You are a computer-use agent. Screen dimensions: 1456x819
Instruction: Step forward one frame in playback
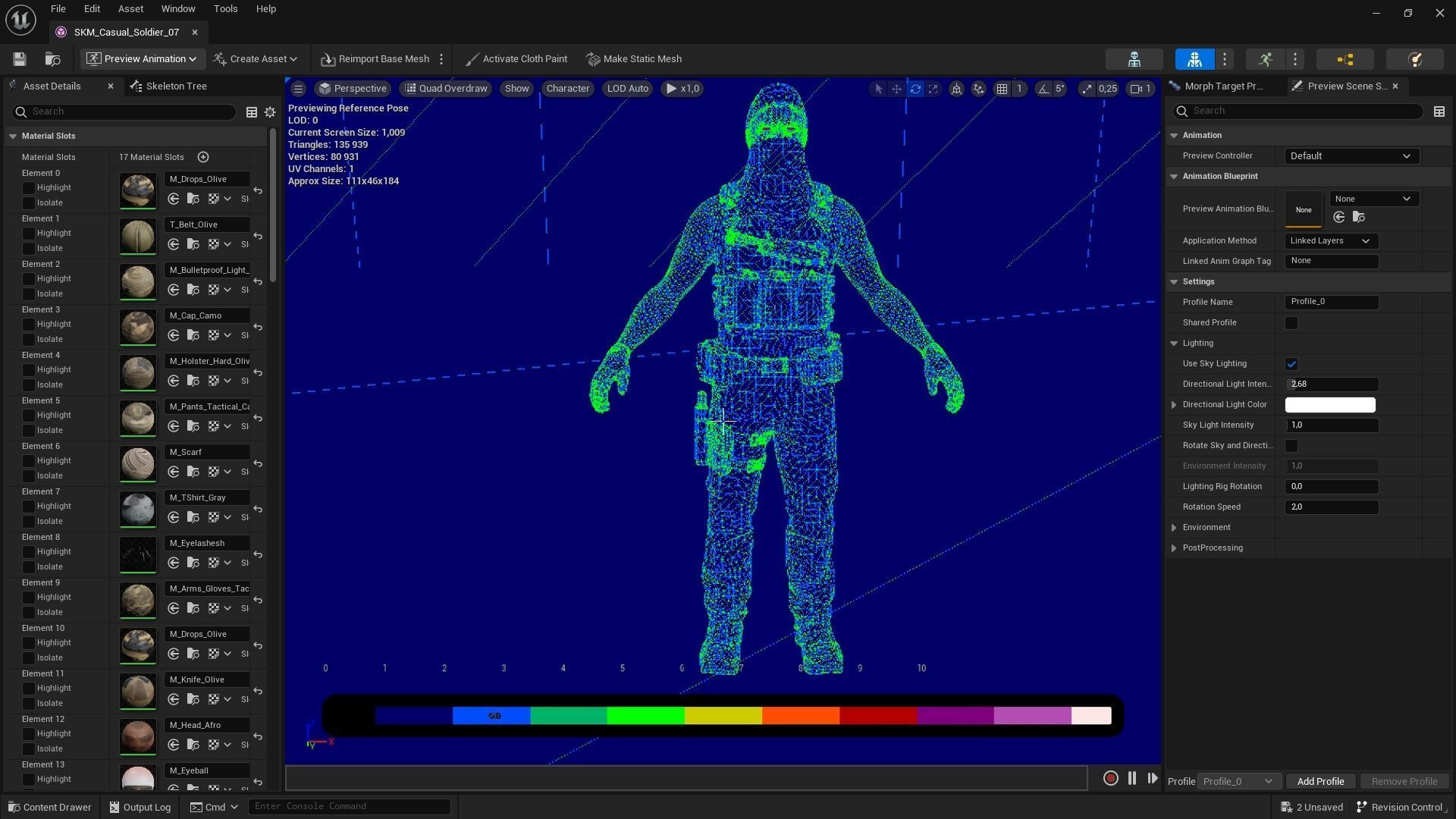pos(1152,778)
